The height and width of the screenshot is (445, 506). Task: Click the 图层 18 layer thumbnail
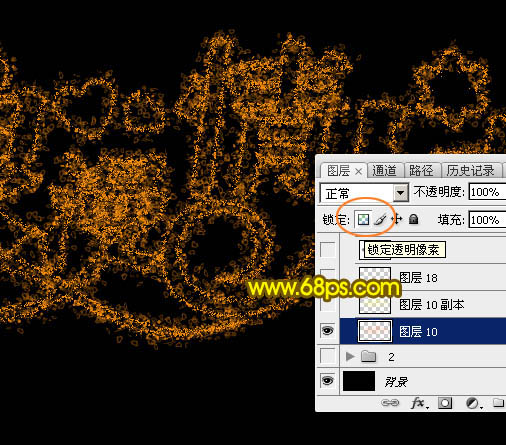pos(375,277)
